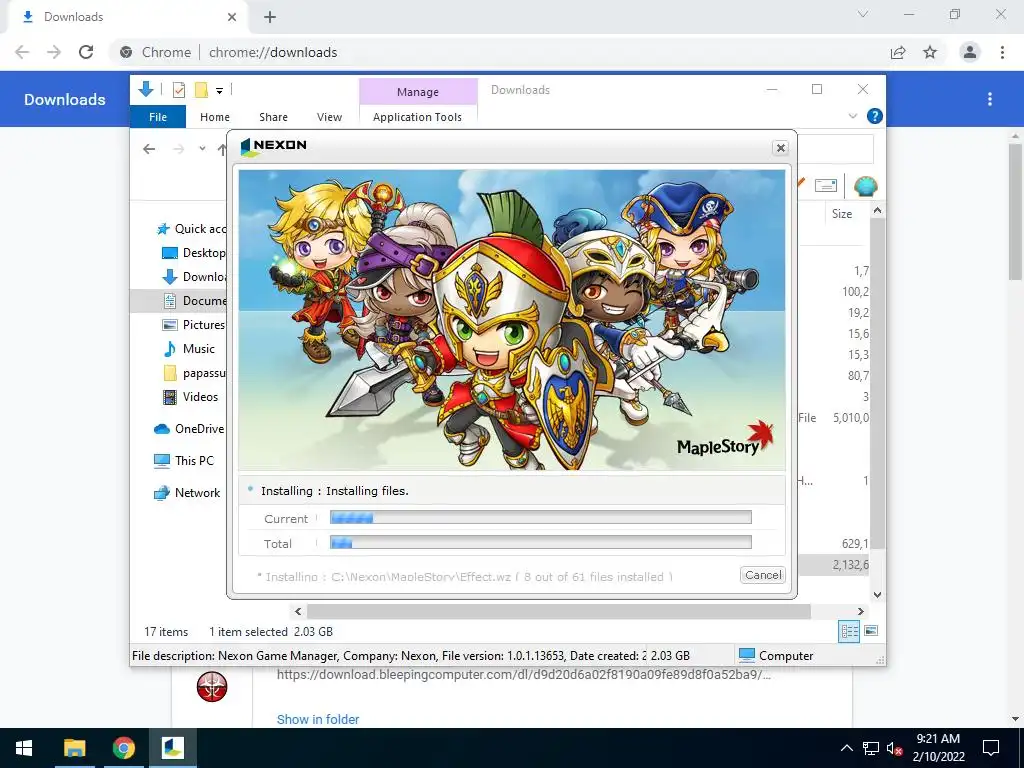Click the Total installation progress bar
This screenshot has width=1024, height=768.
click(x=541, y=543)
